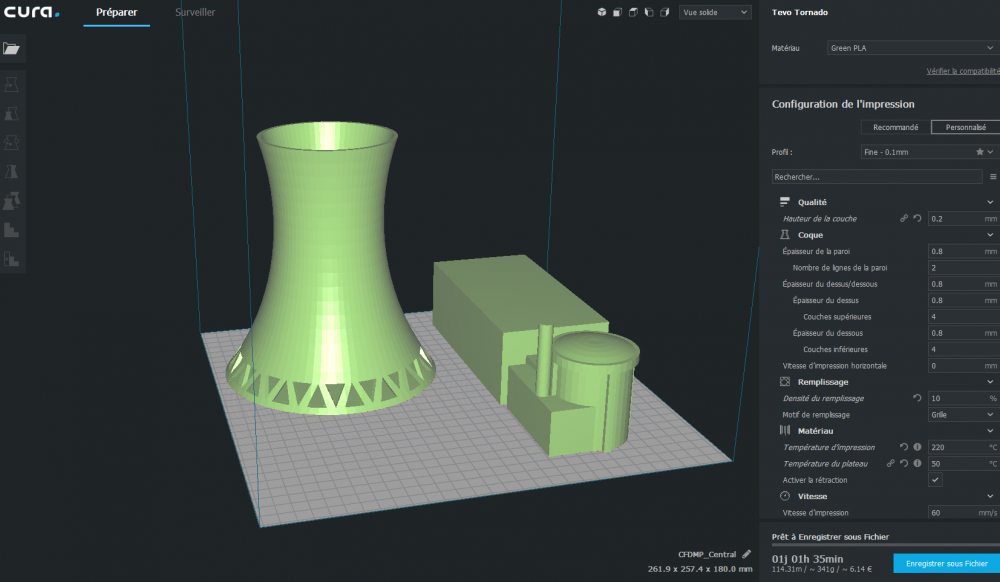1000x582 pixels.
Task: Select the Scale tool in left toolbar
Action: pyautogui.click(x=11, y=114)
